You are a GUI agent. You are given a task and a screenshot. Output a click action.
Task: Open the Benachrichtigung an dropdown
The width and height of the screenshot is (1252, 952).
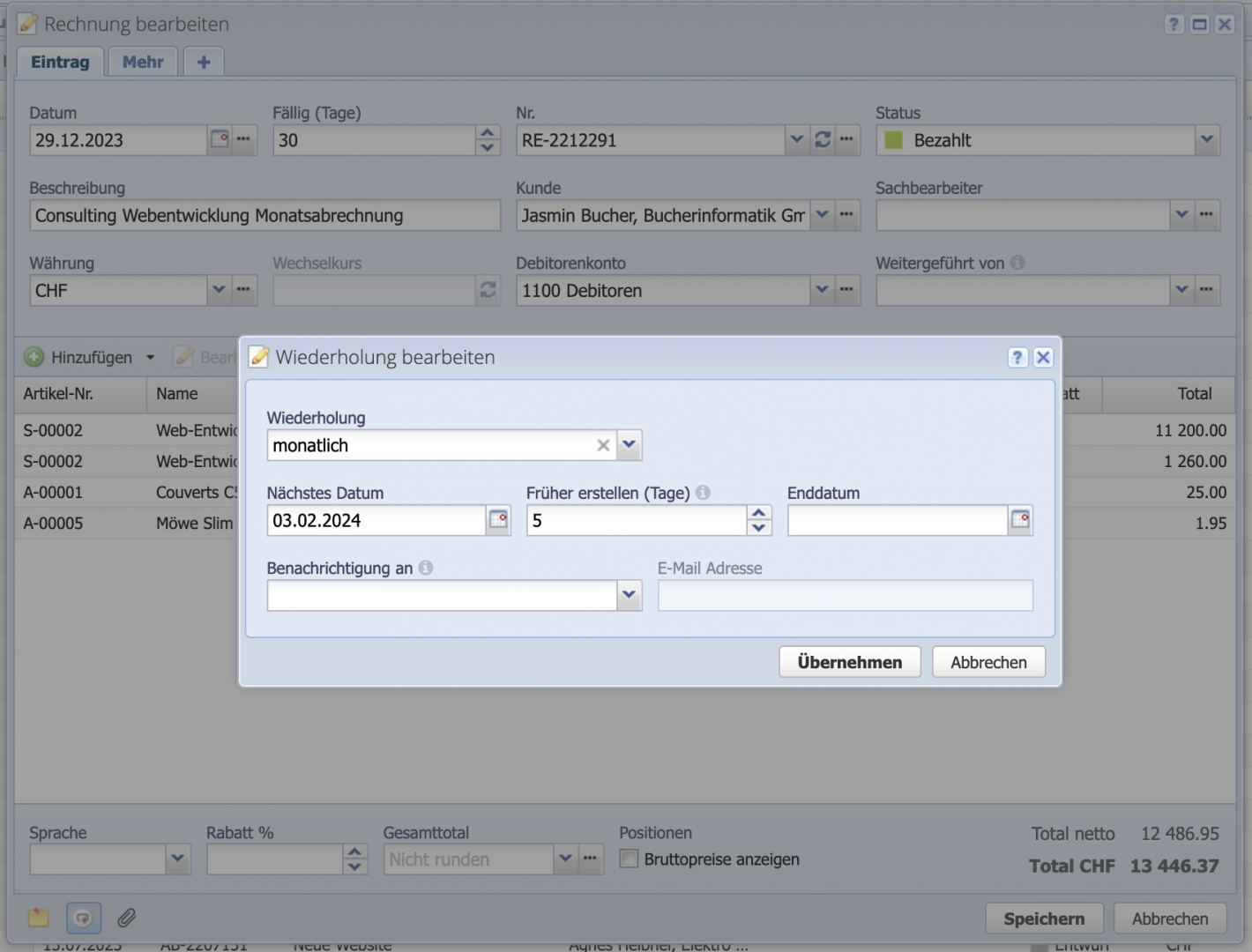click(x=629, y=595)
